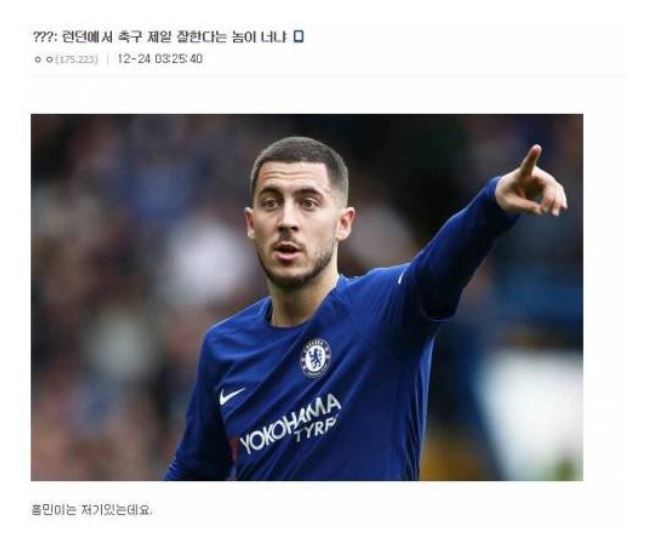This screenshot has height=550, width=647.
Task: Click the TYRES text below YOKOHAMA
Action: point(315,427)
